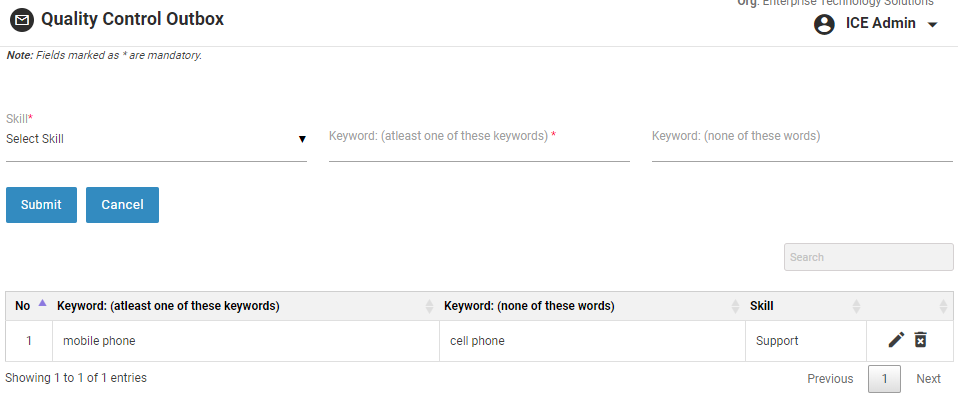Sort by none-of-these-words column arrows
The width and height of the screenshot is (958, 405).
tap(736, 306)
